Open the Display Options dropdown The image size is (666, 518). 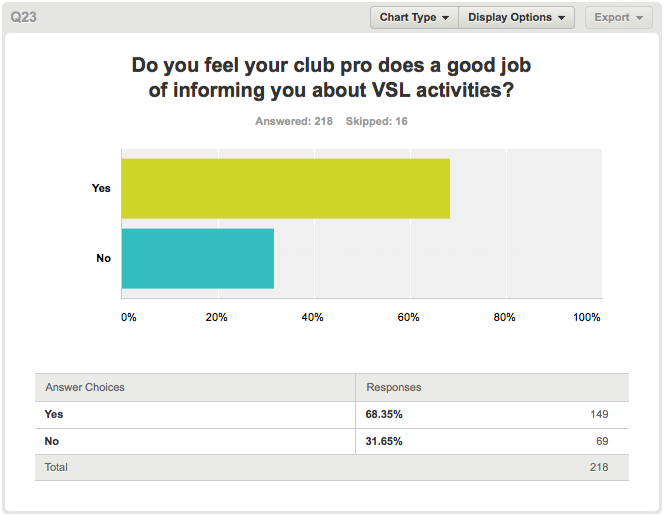point(516,17)
